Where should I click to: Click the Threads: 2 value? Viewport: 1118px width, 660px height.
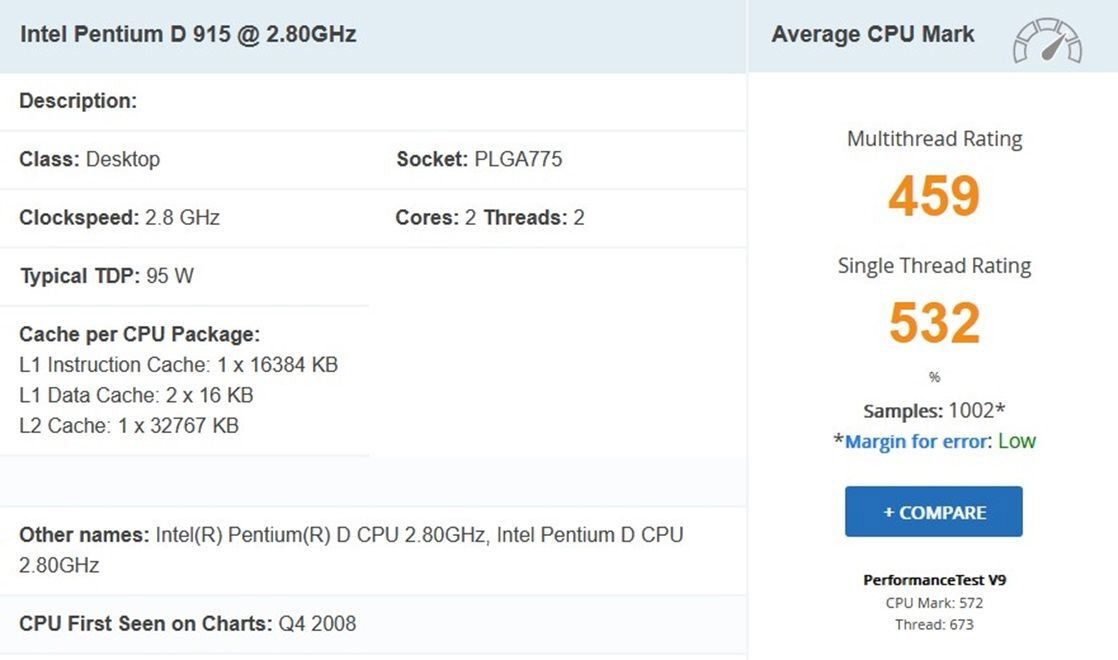(534, 217)
